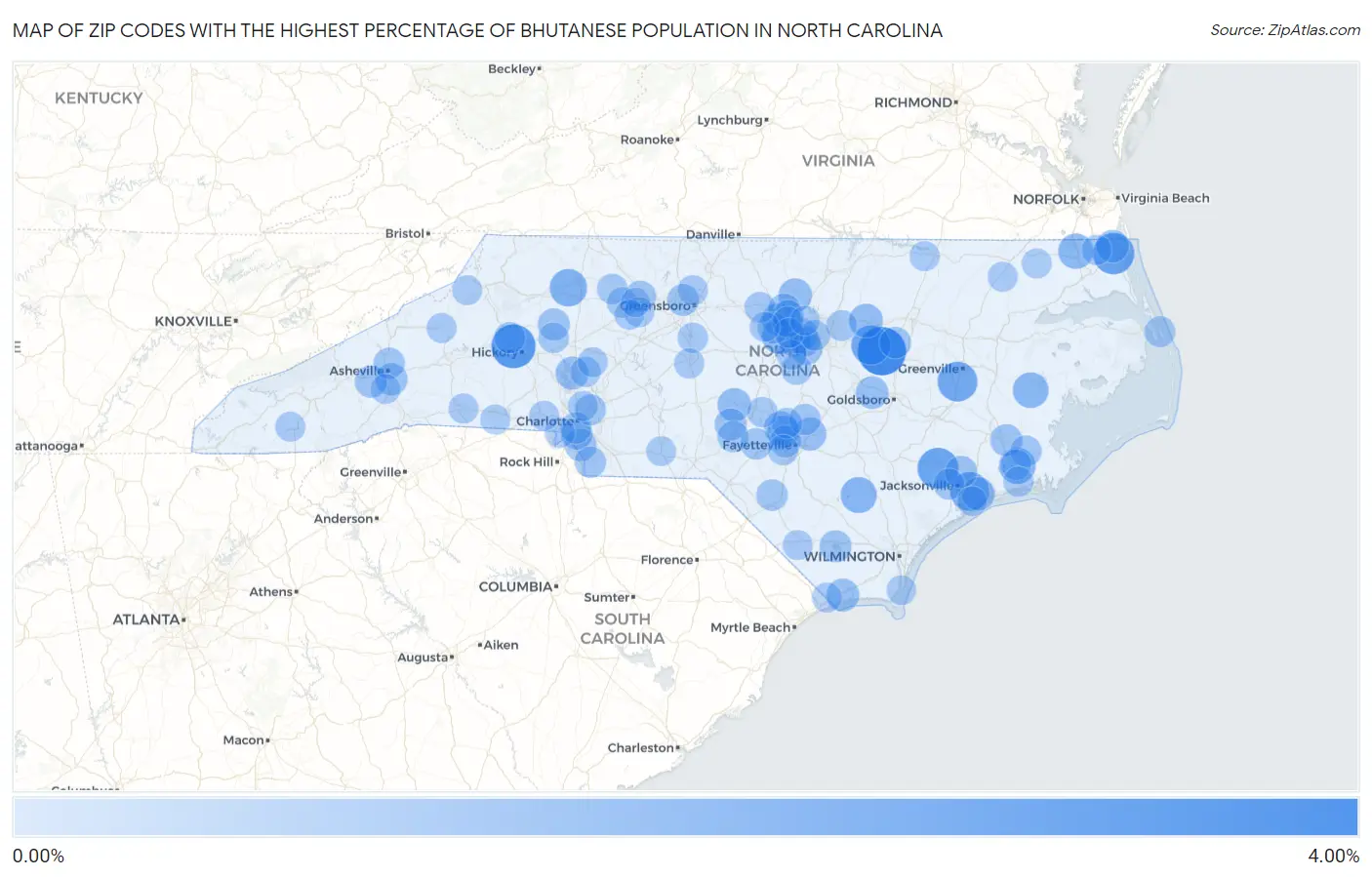Click the Athens city label
This screenshot has width=1372, height=877.
(x=271, y=592)
